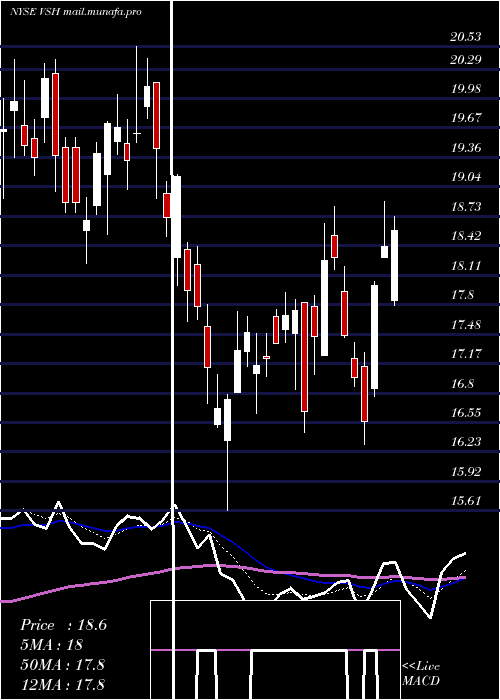Click the 17.48 price axis label

[x=466, y=324]
